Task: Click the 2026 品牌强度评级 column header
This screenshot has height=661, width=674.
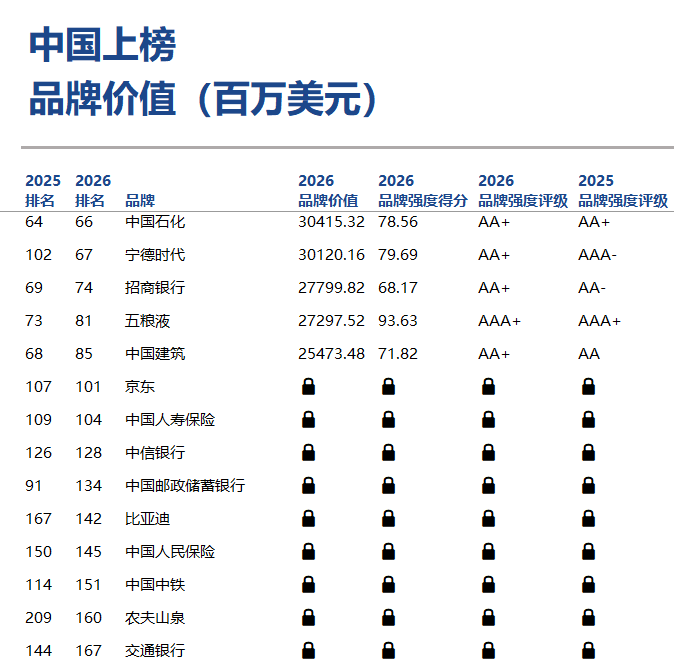Action: point(523,190)
